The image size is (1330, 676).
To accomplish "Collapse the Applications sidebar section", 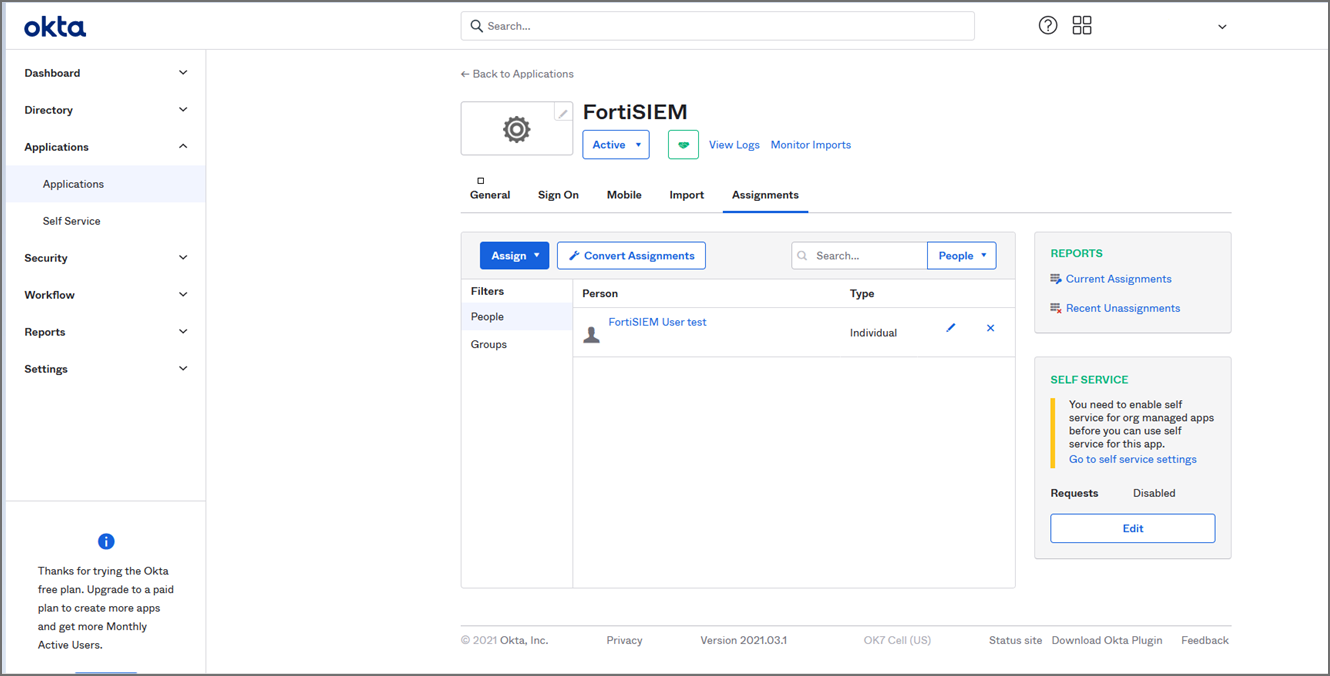I will tap(105, 147).
